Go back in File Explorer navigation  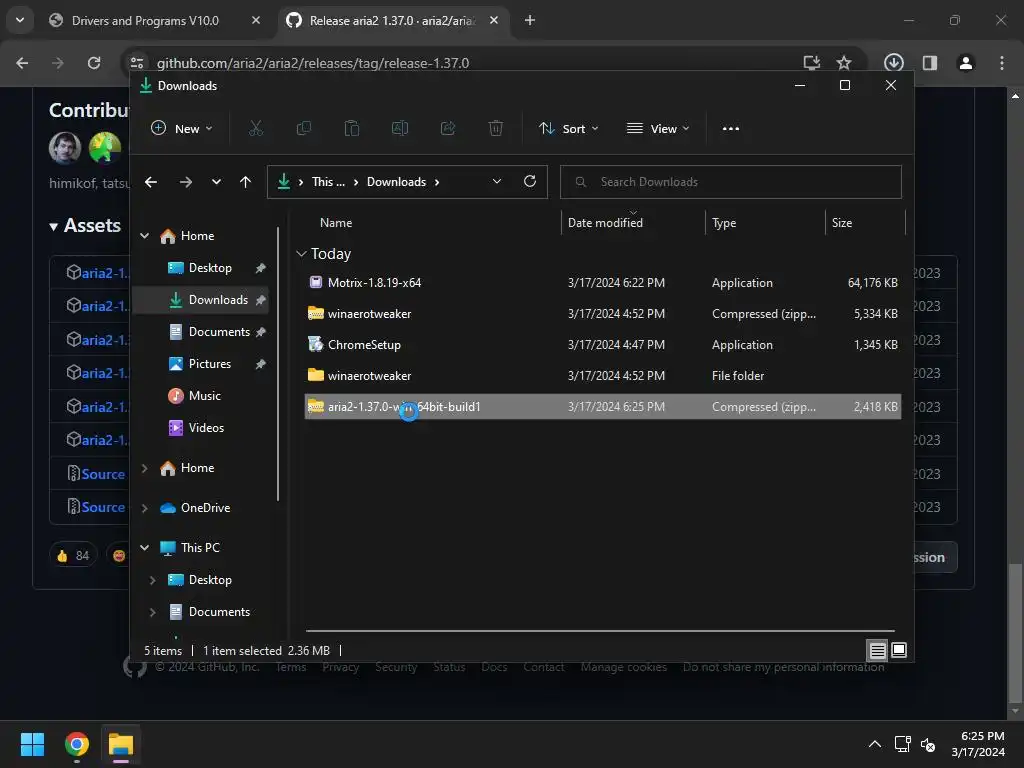[x=151, y=182]
